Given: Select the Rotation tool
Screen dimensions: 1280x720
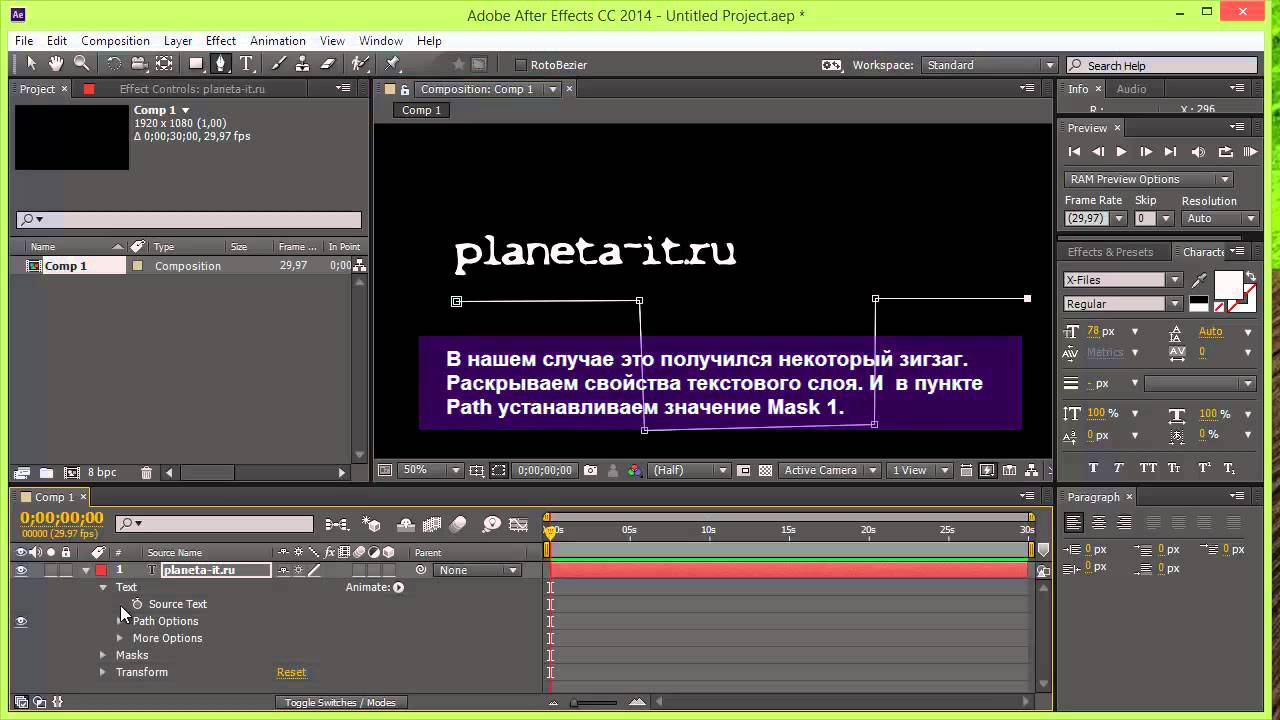Looking at the screenshot, I should [x=114, y=64].
